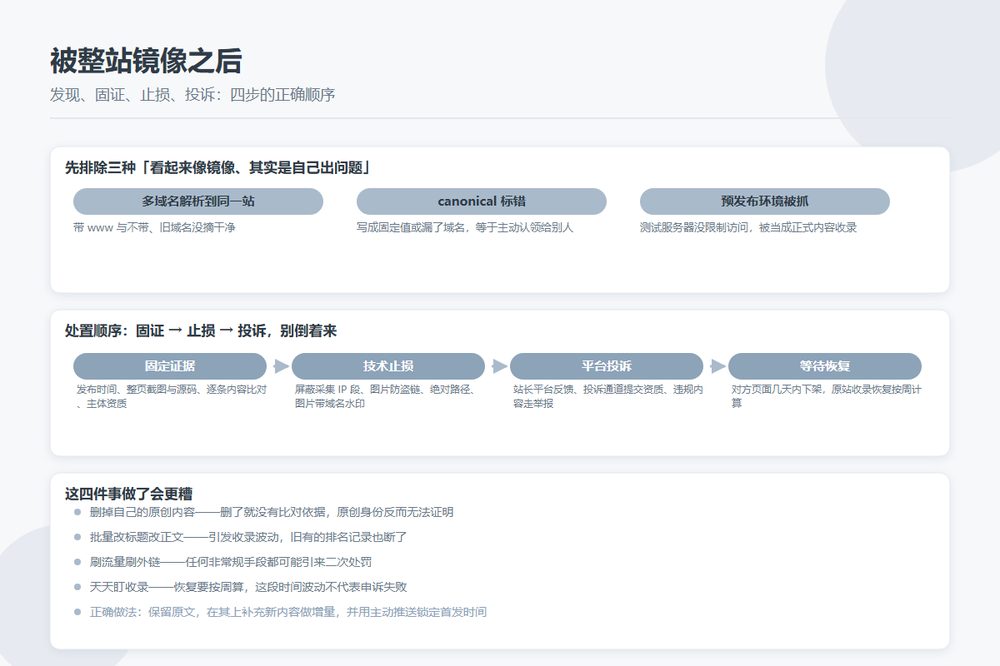
Task: Click the title 被整站镜像之后
Action: coord(146,61)
